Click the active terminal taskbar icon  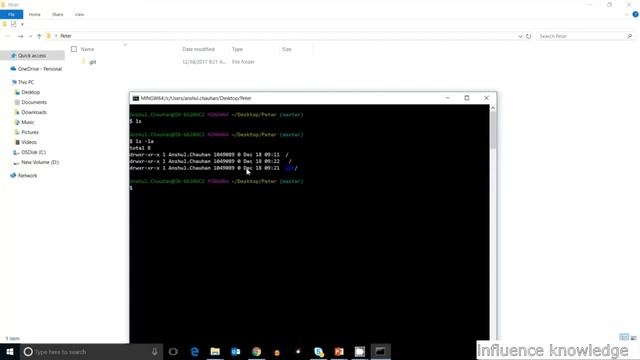380,351
